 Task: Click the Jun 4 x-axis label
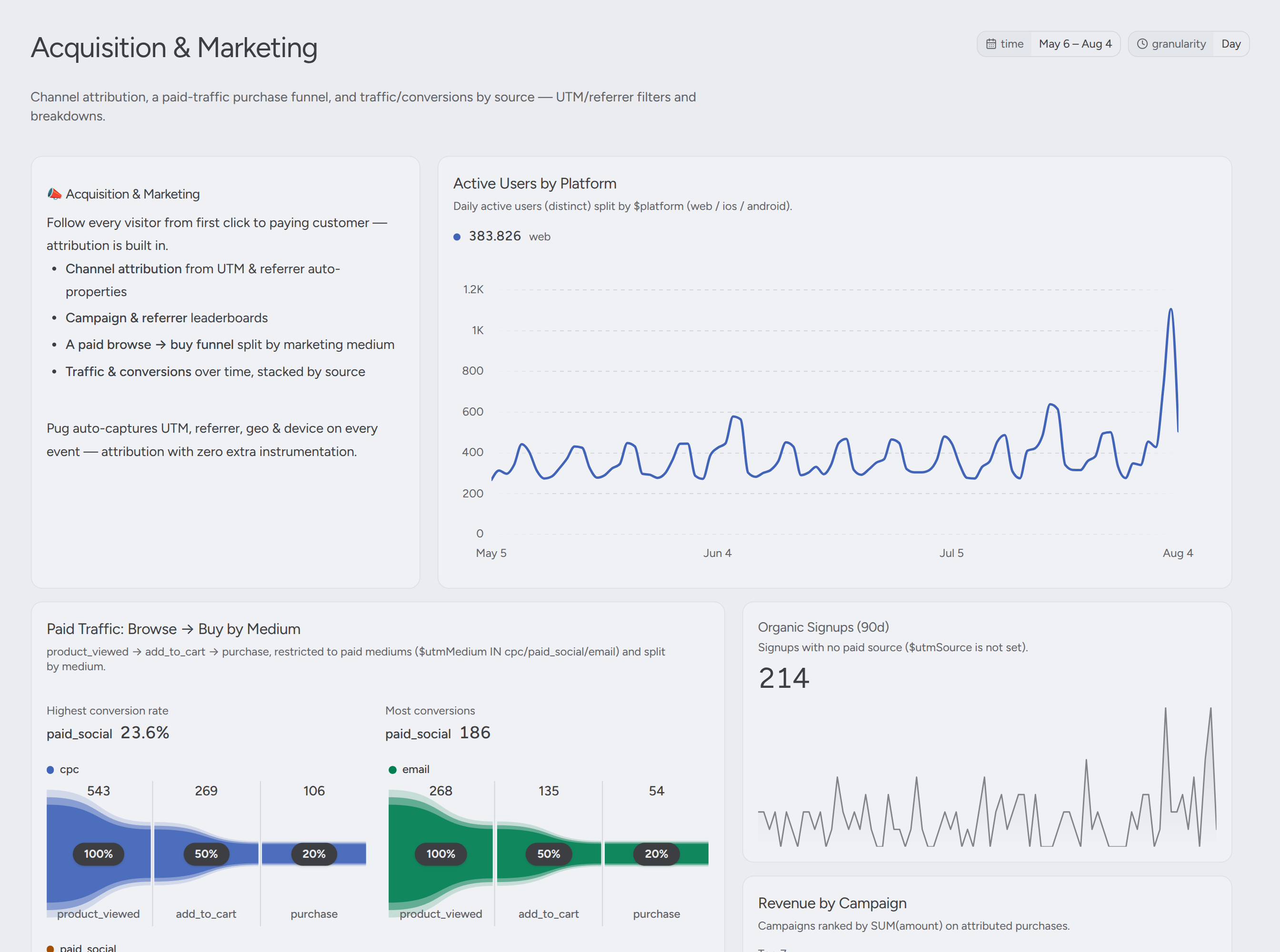pyautogui.click(x=717, y=553)
